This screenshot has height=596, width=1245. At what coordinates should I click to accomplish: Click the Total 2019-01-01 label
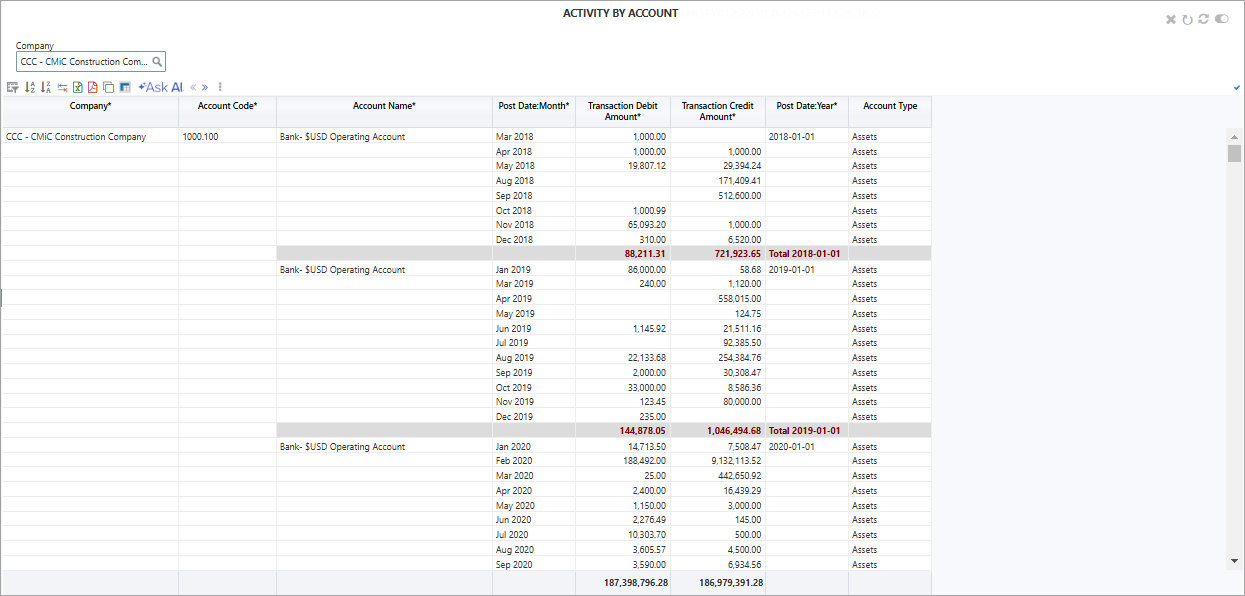click(x=804, y=431)
